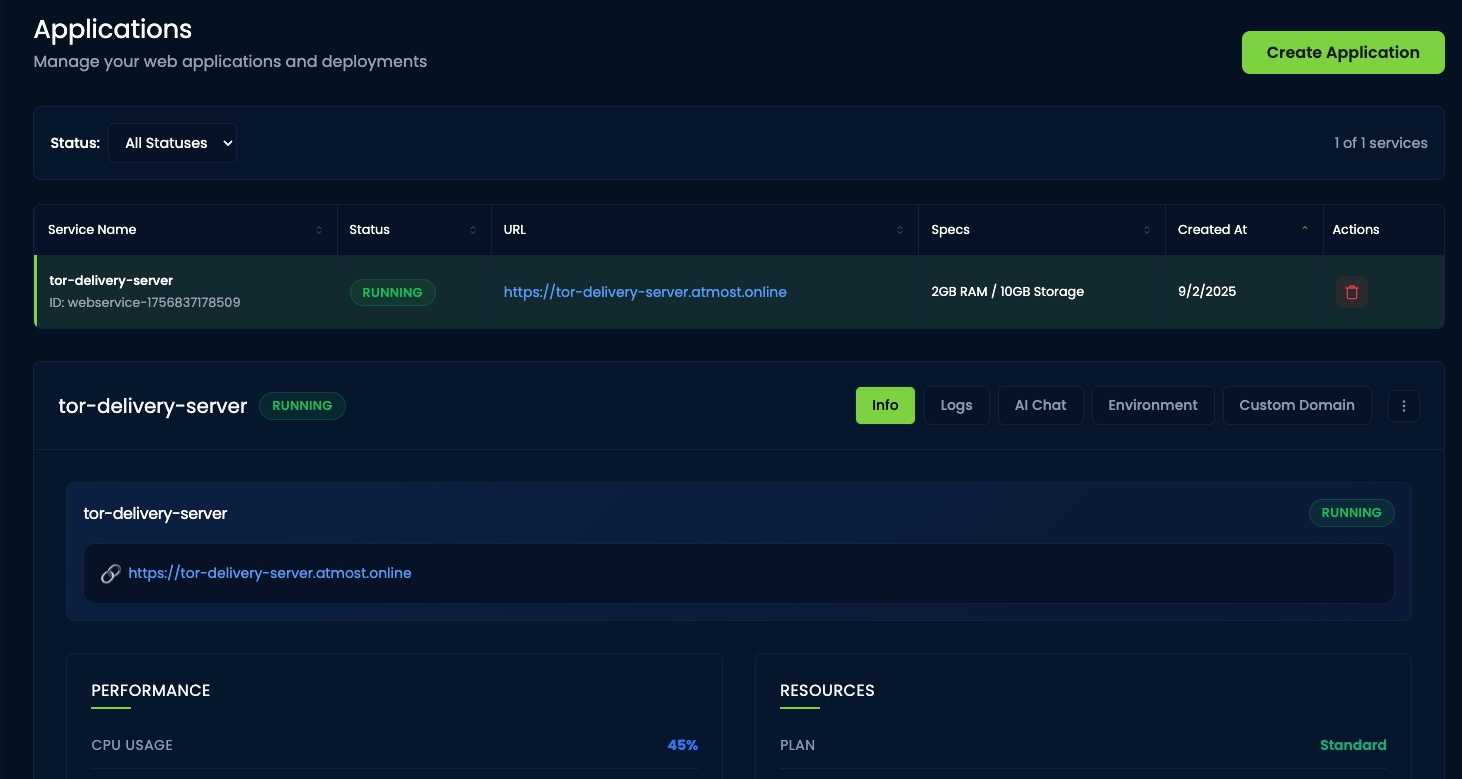This screenshot has width=1462, height=779.
Task: Switch to the Info tab
Action: pyautogui.click(x=885, y=405)
